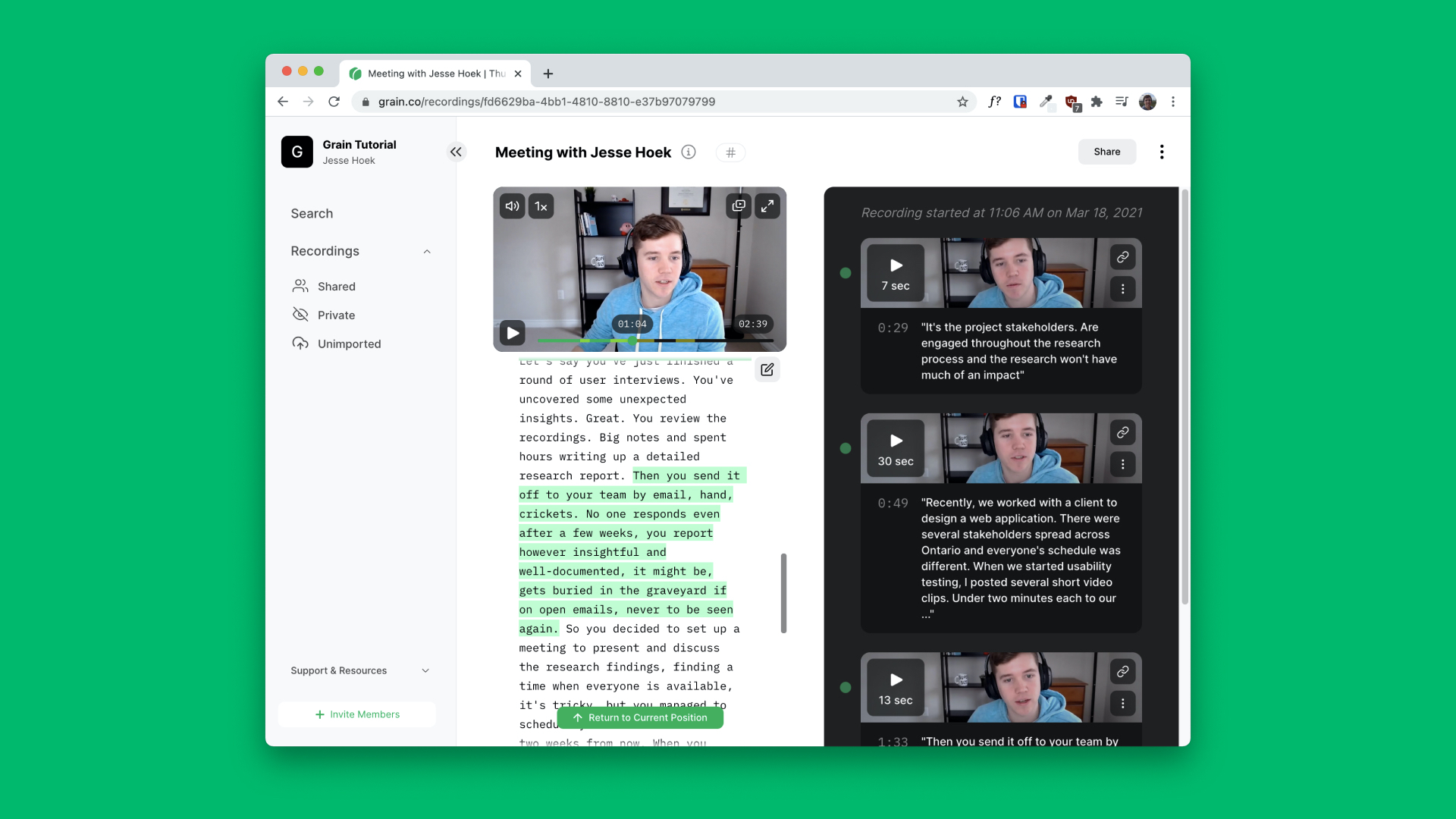The height and width of the screenshot is (819, 1456).
Task: Open the options menu on the 7 sec clip
Action: tap(1123, 289)
